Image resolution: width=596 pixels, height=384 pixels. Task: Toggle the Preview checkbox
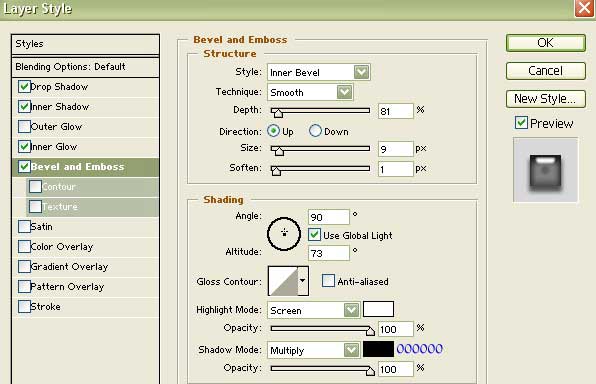click(521, 123)
